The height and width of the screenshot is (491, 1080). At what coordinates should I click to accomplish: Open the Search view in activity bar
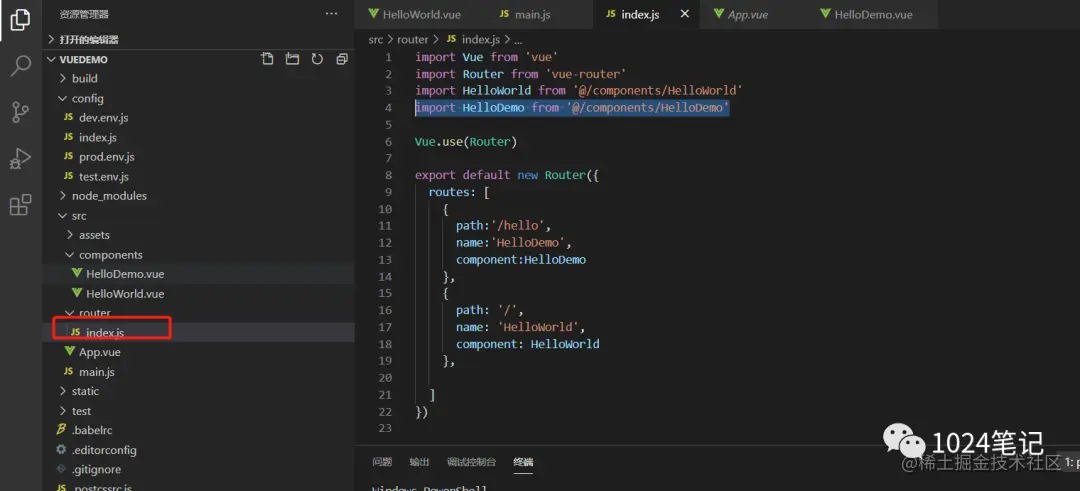click(x=21, y=66)
